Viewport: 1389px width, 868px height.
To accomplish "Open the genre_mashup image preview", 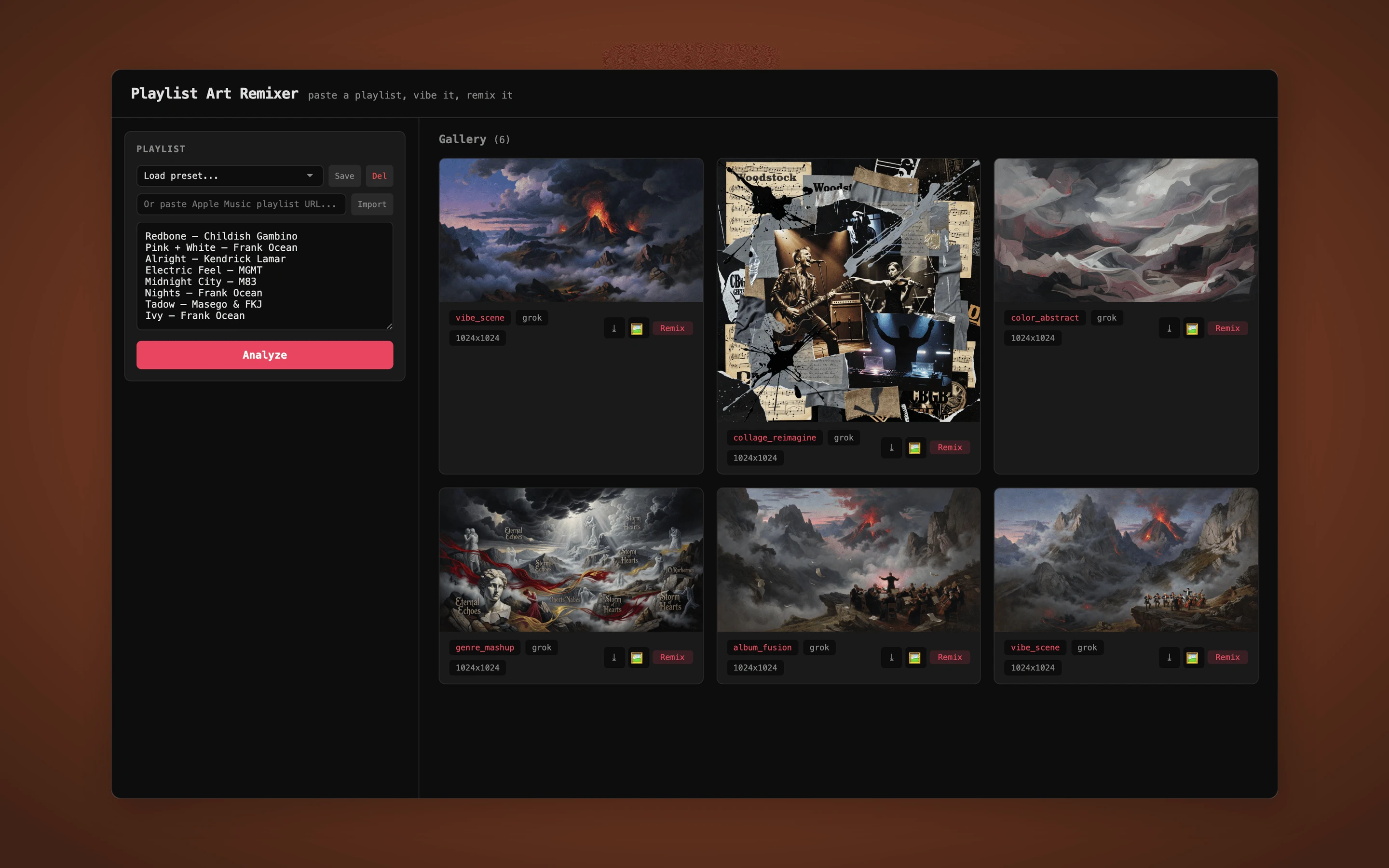I will tap(637, 657).
